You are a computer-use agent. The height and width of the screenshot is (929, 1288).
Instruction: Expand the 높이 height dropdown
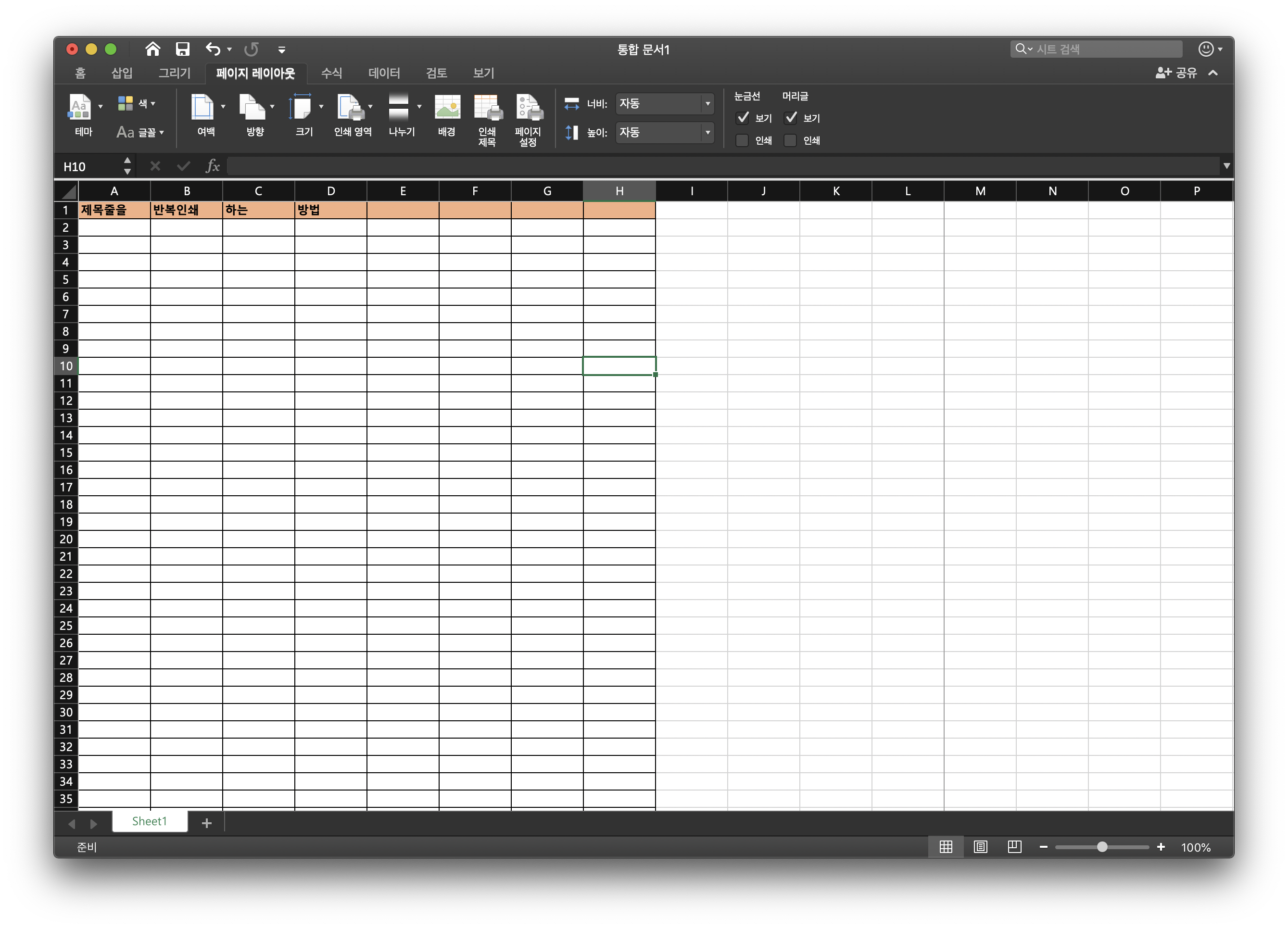[x=707, y=132]
